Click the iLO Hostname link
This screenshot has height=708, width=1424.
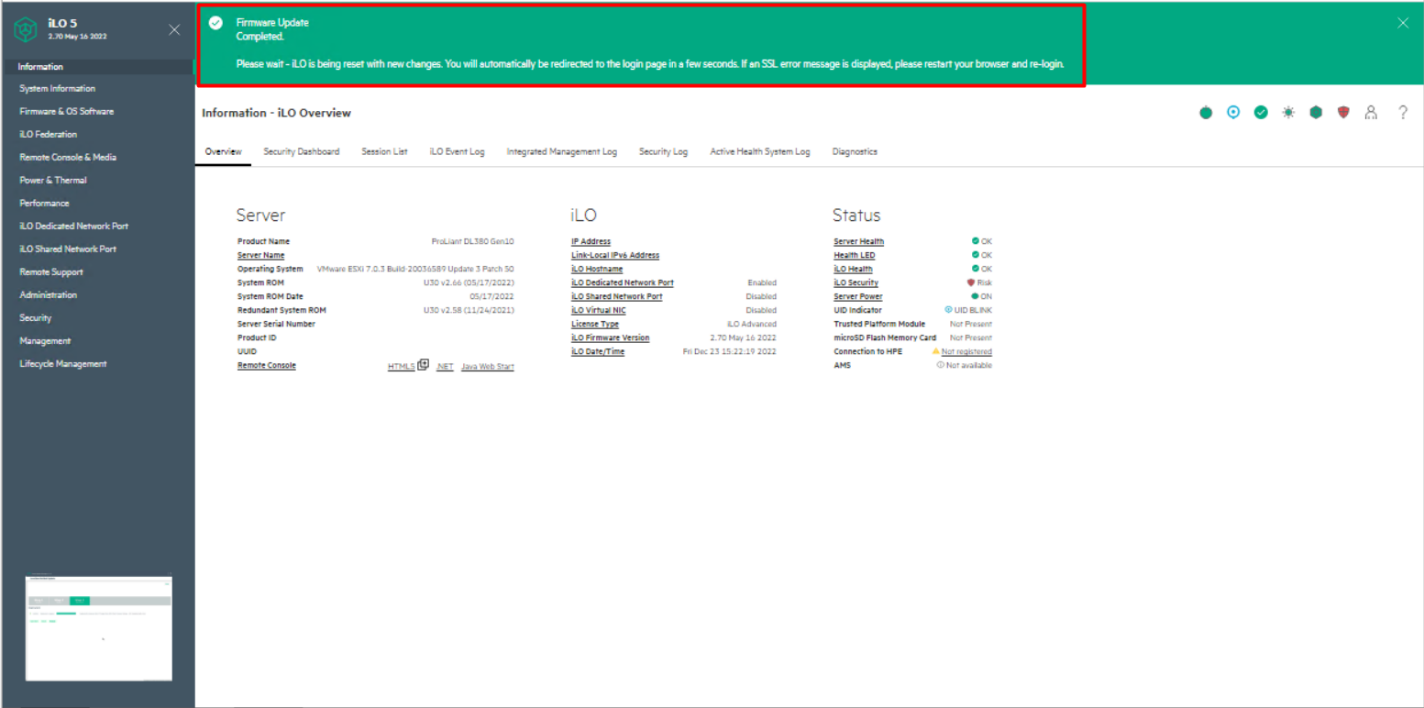coord(597,269)
